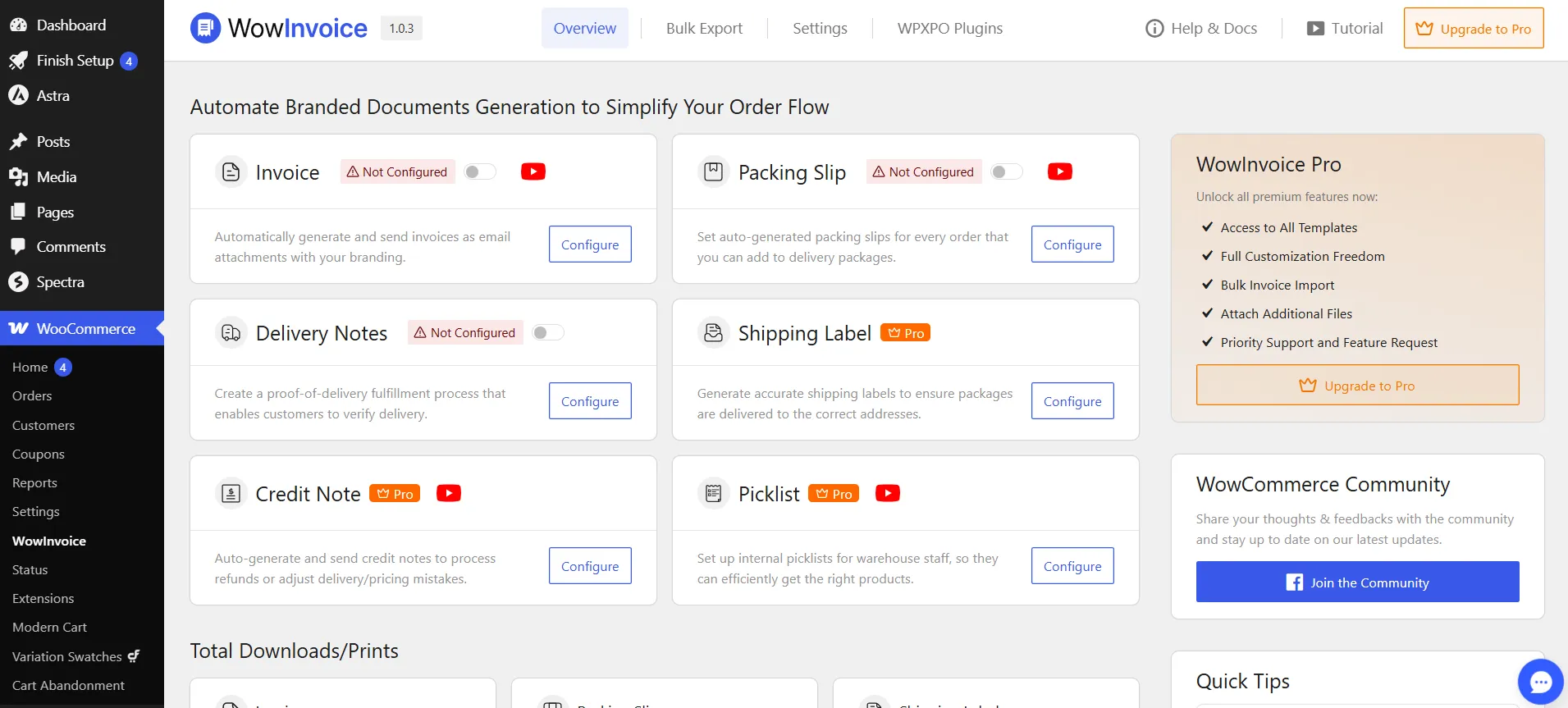This screenshot has width=1568, height=708.
Task: Open WooCommerce Reports page
Action: point(34,482)
